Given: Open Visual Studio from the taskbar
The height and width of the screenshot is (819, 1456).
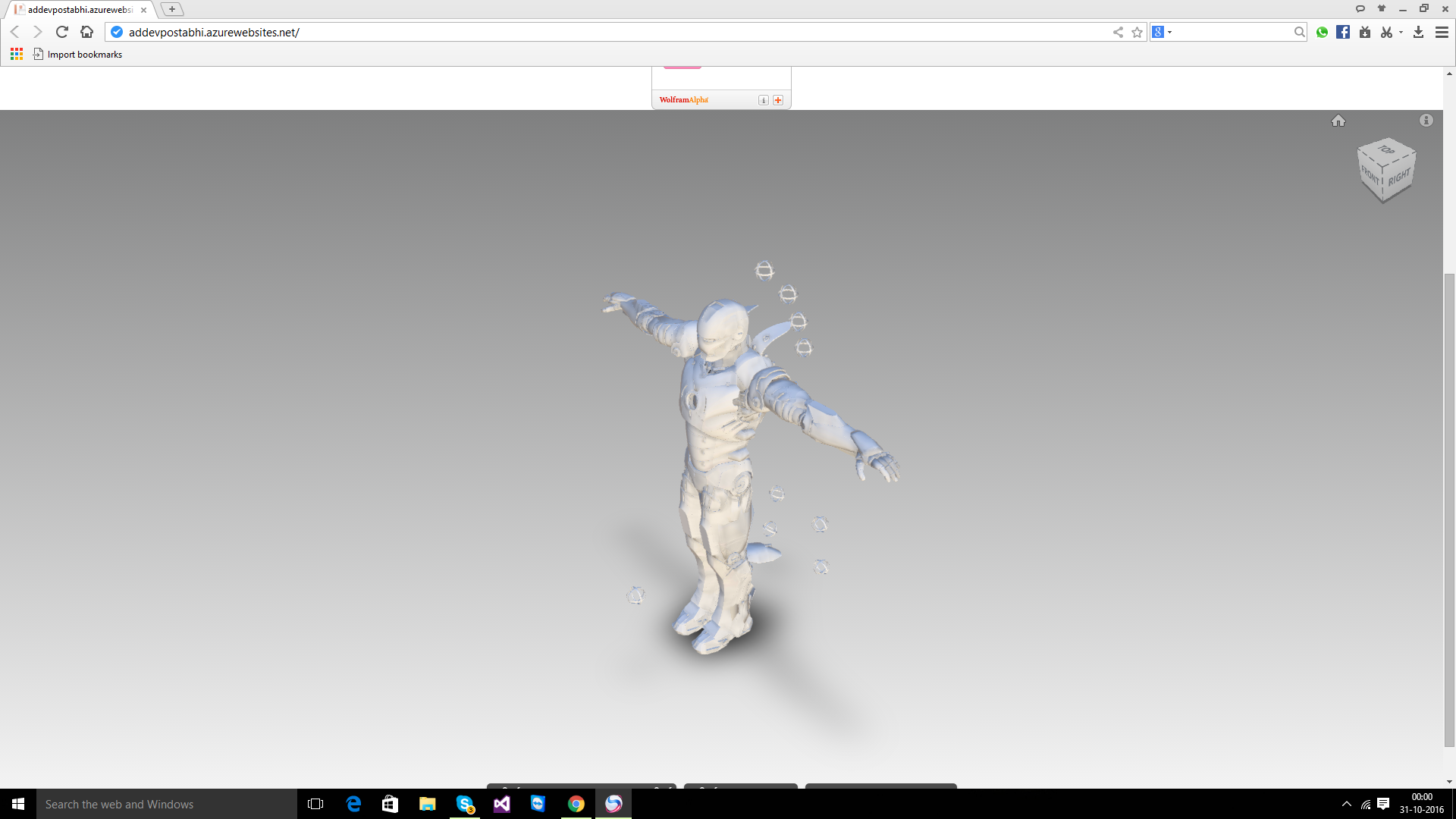Looking at the screenshot, I should pyautogui.click(x=502, y=804).
